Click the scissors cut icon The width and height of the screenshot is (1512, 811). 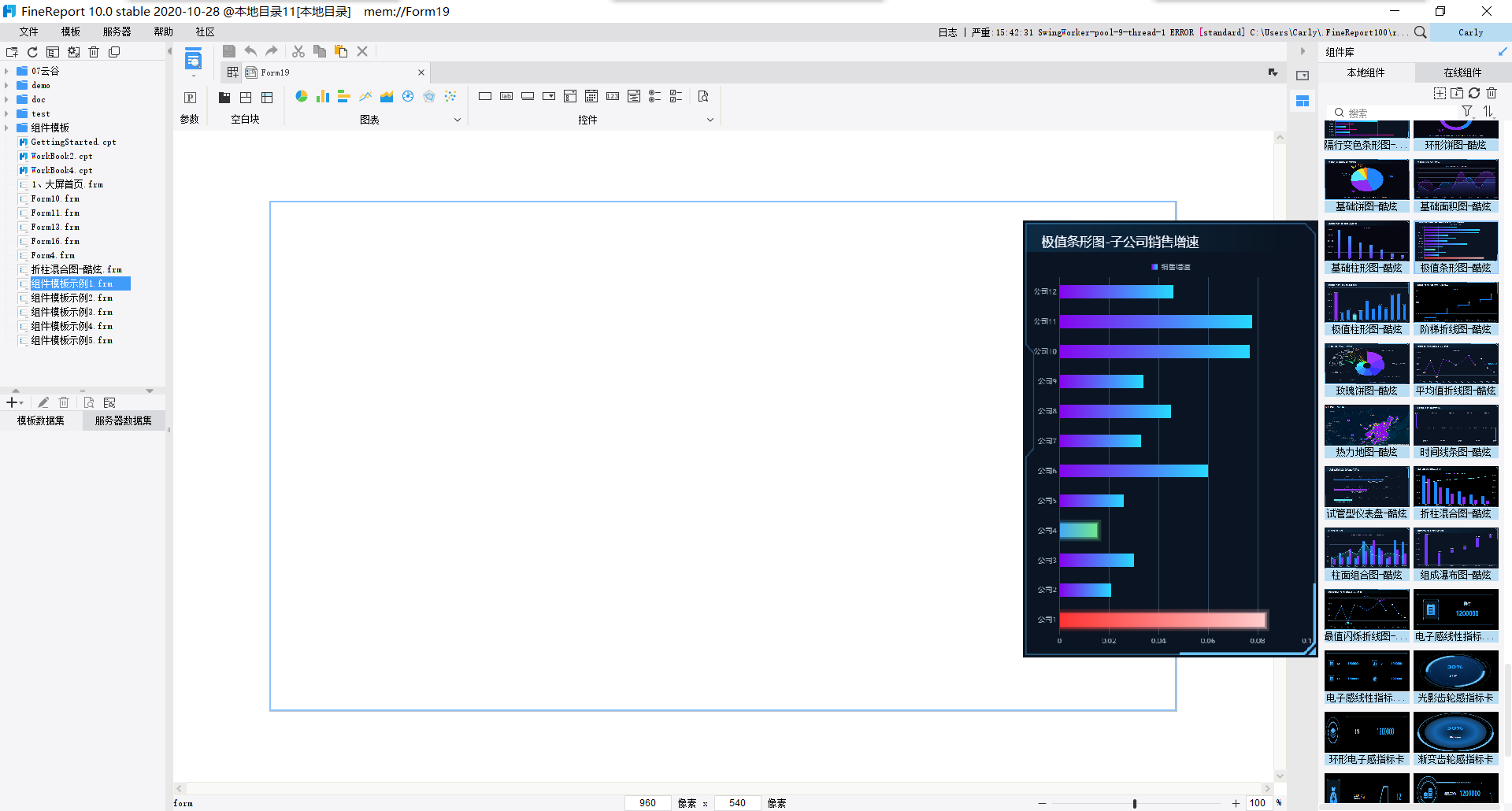tap(298, 51)
